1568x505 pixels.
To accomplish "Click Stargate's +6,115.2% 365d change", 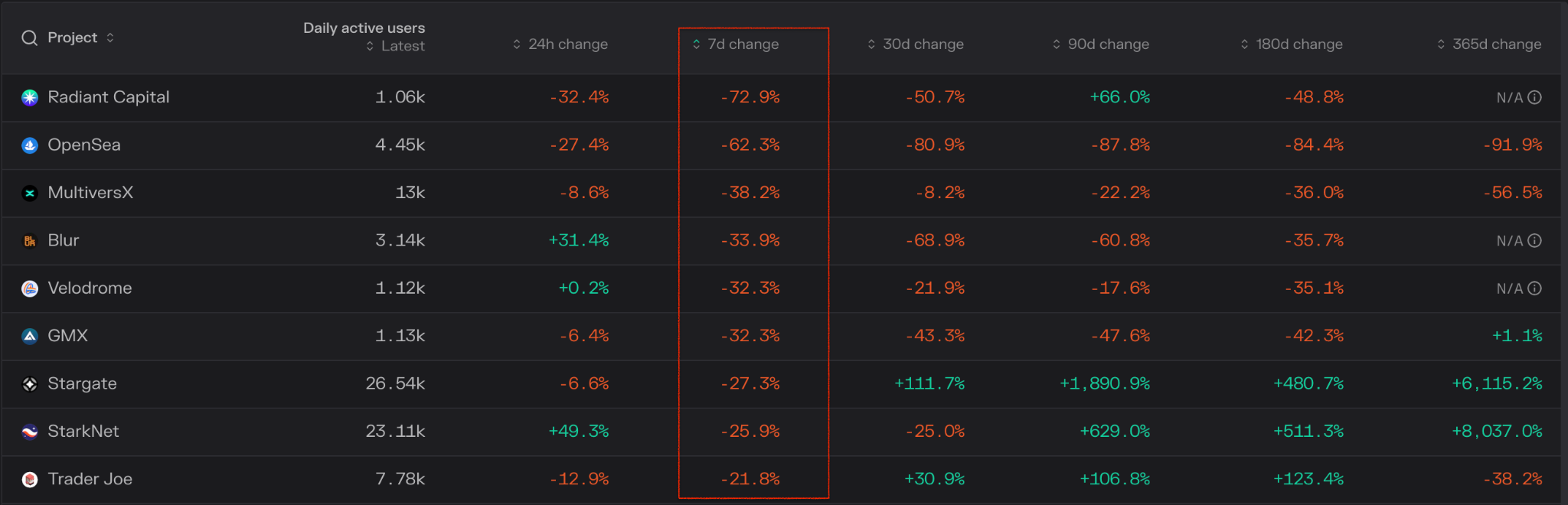I will pyautogui.click(x=1498, y=383).
